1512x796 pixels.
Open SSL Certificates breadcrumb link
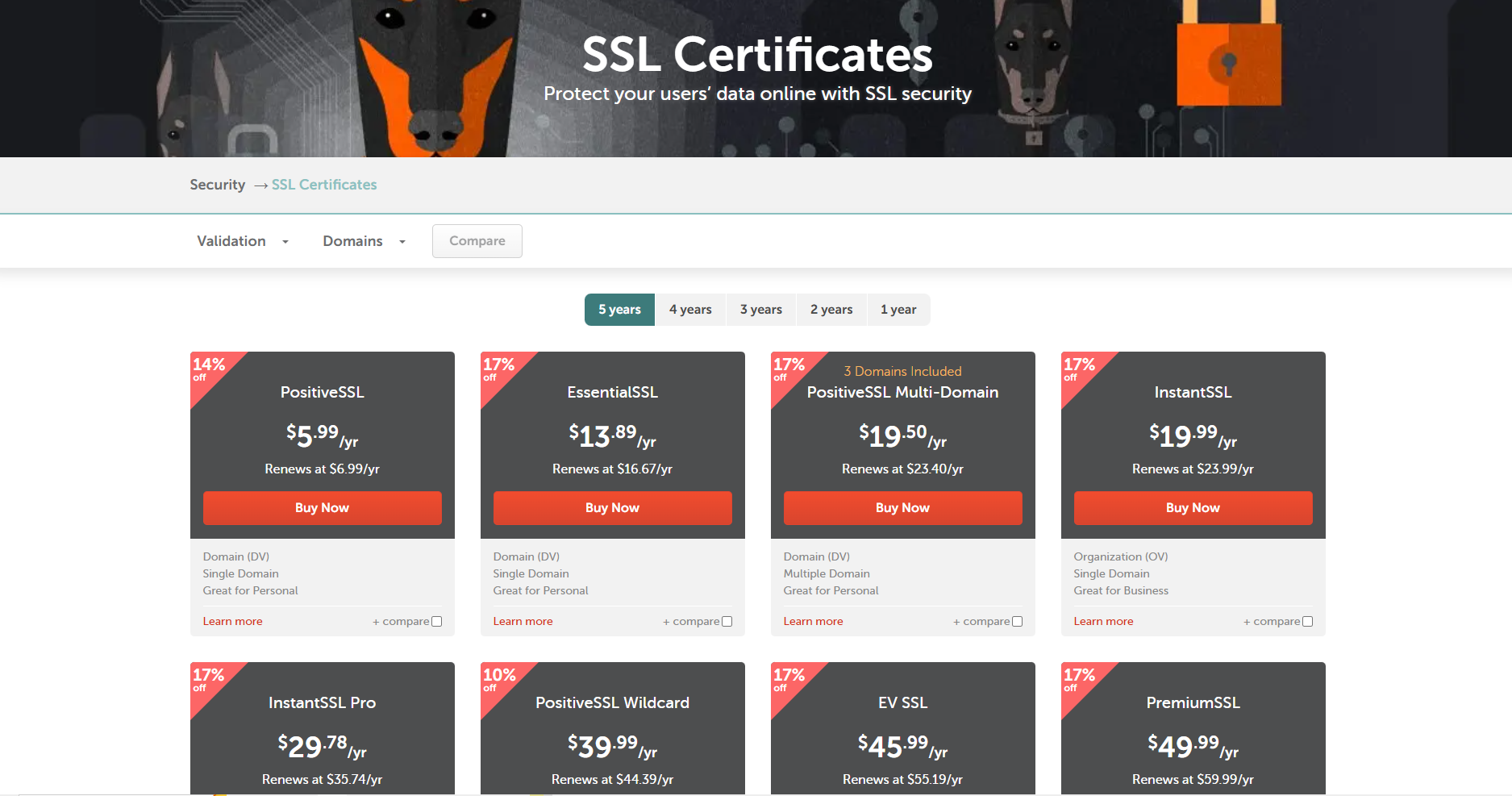(324, 185)
